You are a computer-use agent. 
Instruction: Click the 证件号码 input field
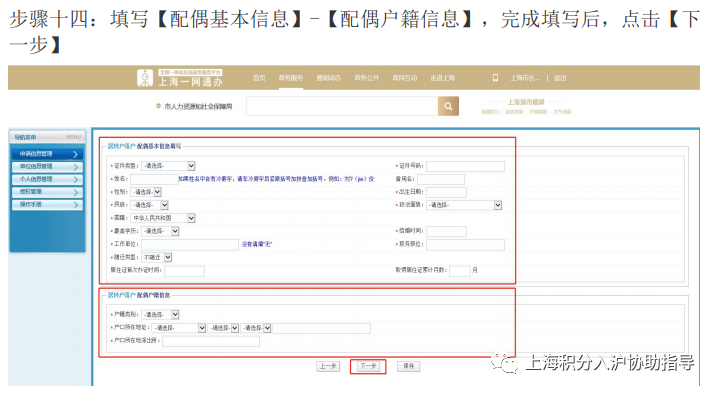(x=466, y=166)
